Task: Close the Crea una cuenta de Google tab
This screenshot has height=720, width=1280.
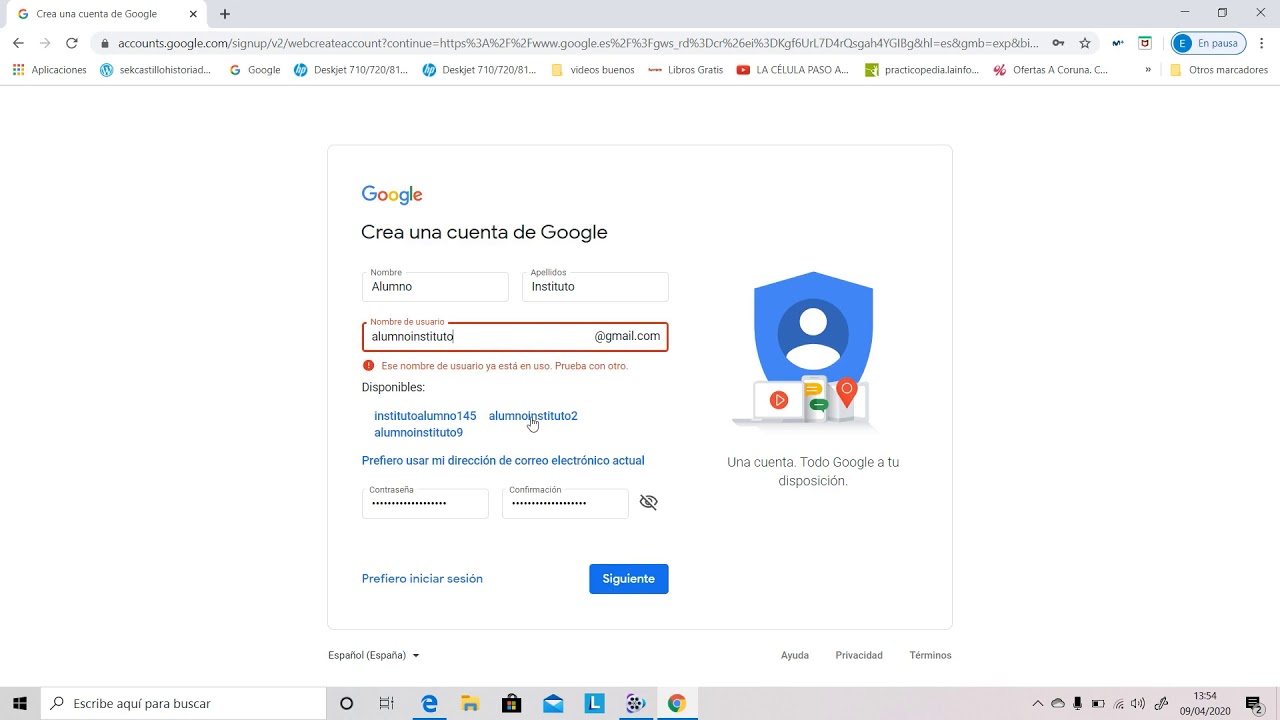Action: tap(193, 14)
